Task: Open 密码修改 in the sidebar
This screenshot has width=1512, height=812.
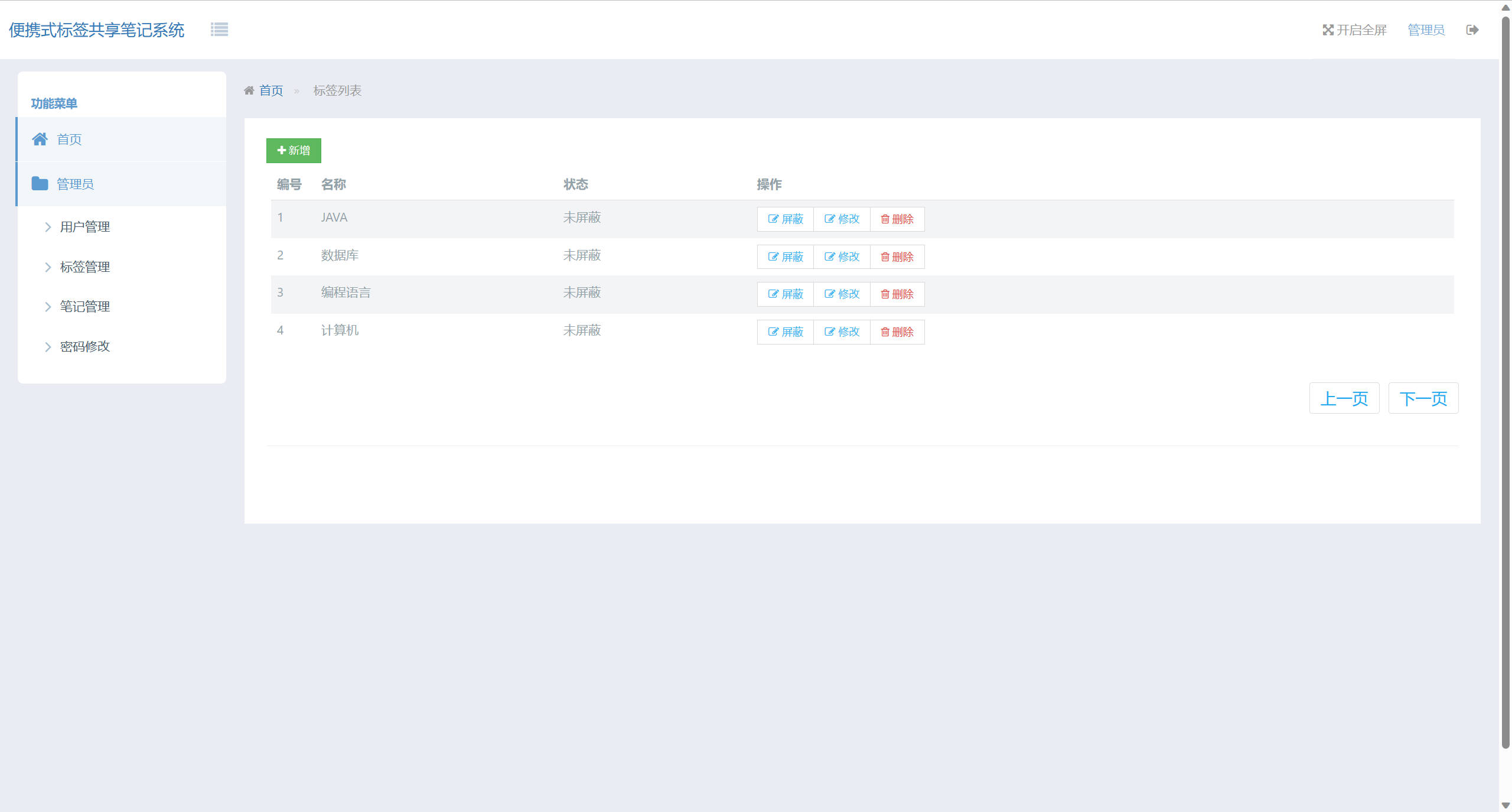Action: 84,346
